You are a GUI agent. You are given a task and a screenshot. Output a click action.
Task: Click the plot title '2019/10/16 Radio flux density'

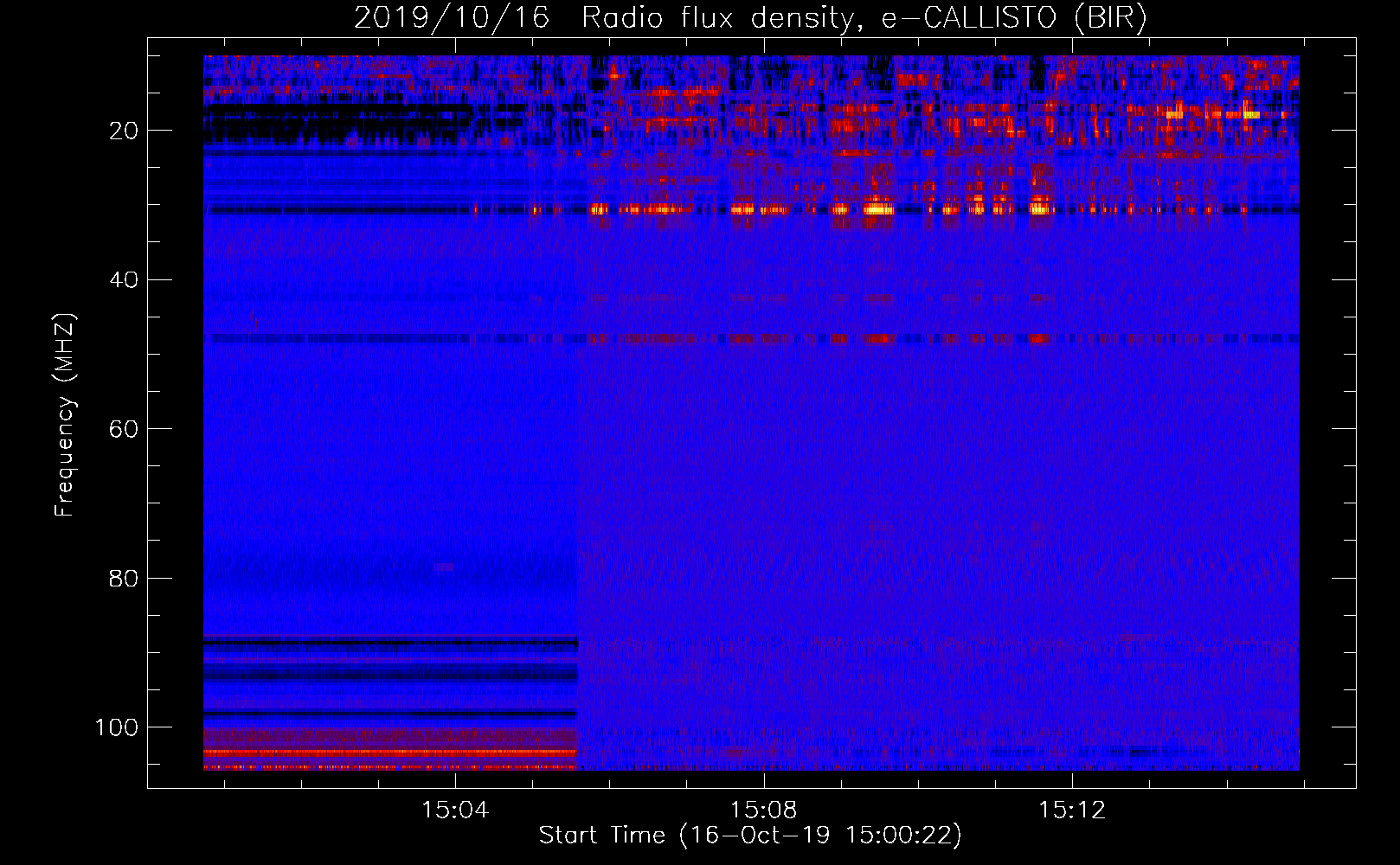pyautogui.click(x=751, y=18)
